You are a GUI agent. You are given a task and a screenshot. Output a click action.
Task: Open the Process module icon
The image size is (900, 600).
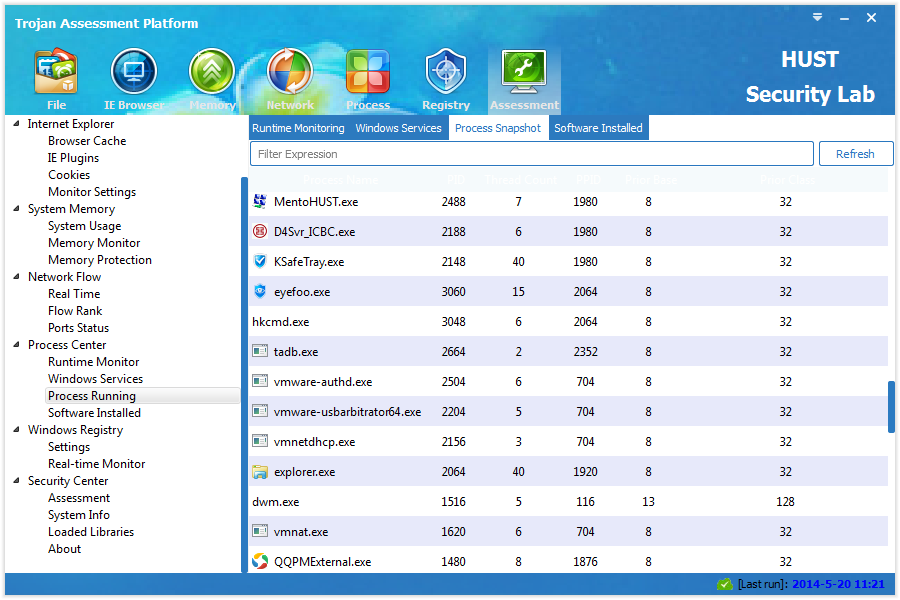click(x=368, y=71)
